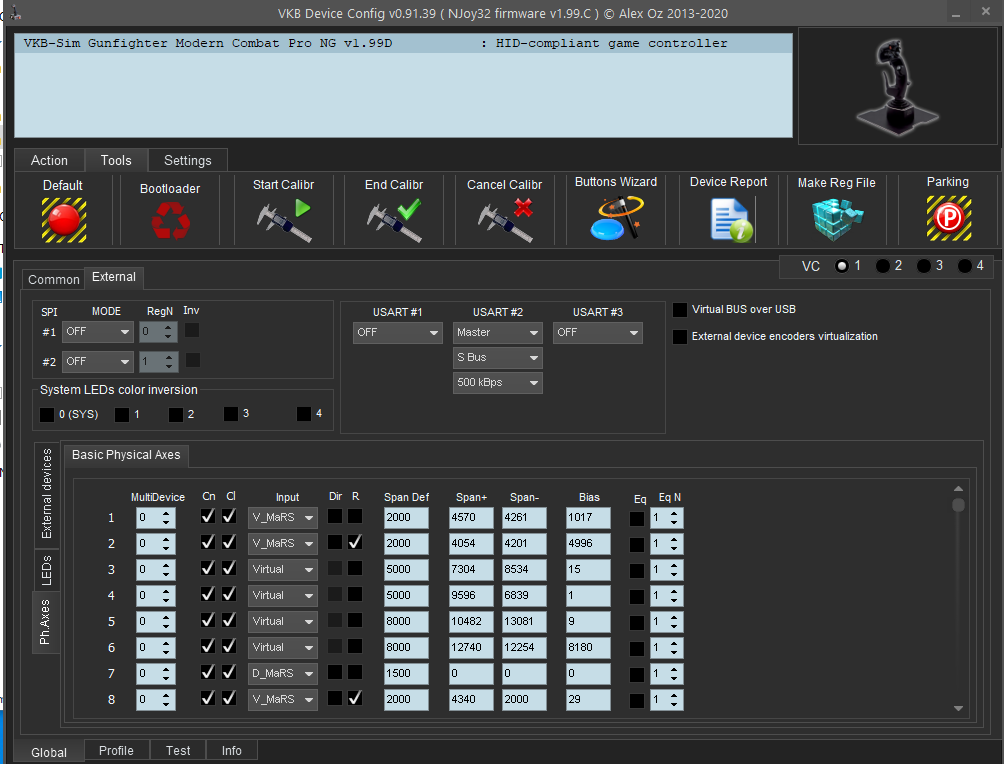Finish calibration using End Calibr icon
This screenshot has height=764, width=1004.
393,220
